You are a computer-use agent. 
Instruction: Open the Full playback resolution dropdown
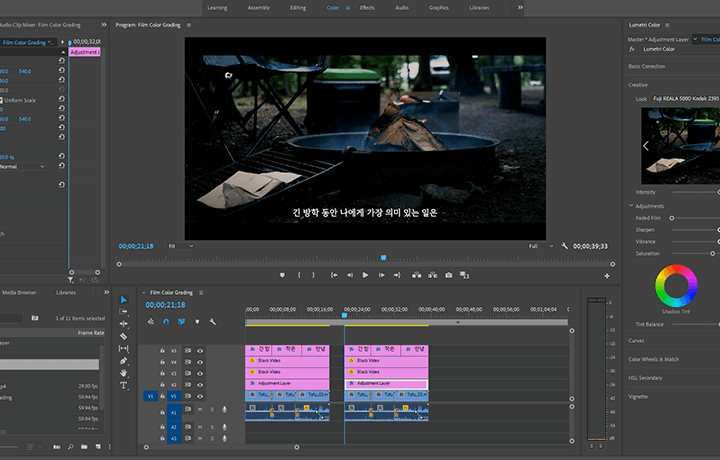point(541,246)
